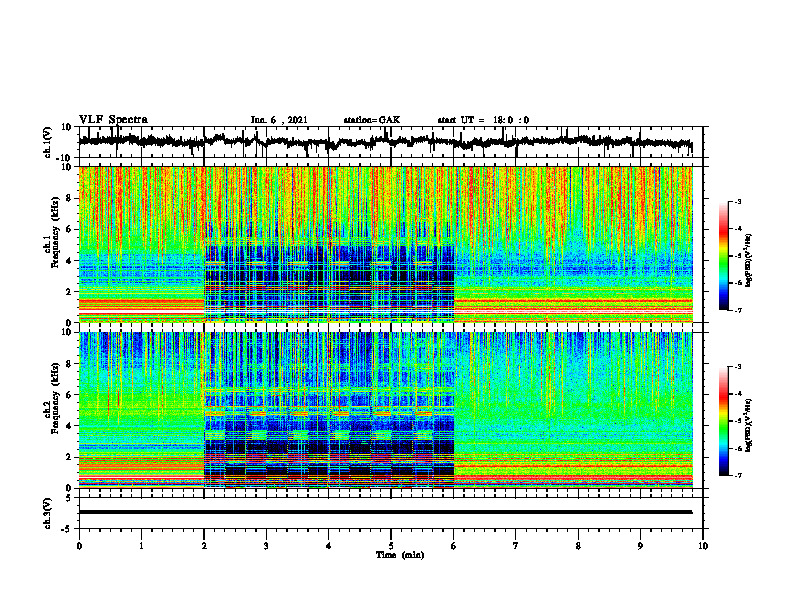Click the "9" tick on the time axis
This screenshot has height=612, width=792.
click(x=640, y=546)
